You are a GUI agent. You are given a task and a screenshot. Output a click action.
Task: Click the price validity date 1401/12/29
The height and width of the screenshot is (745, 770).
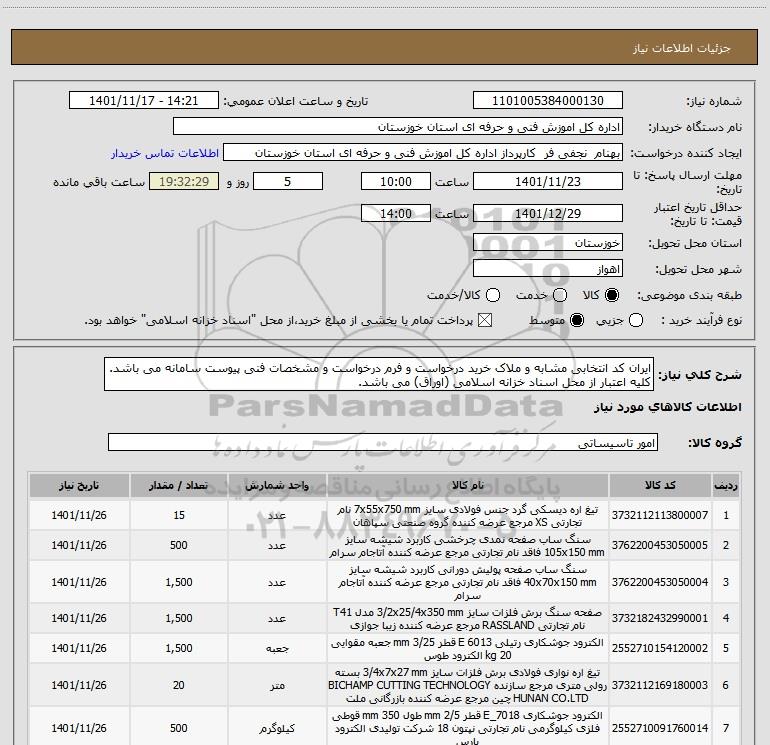(548, 214)
